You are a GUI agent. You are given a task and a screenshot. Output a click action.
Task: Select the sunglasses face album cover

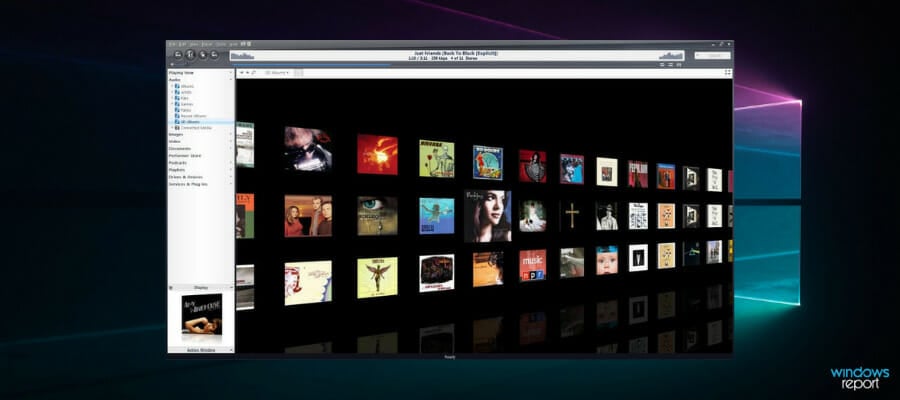click(308, 149)
